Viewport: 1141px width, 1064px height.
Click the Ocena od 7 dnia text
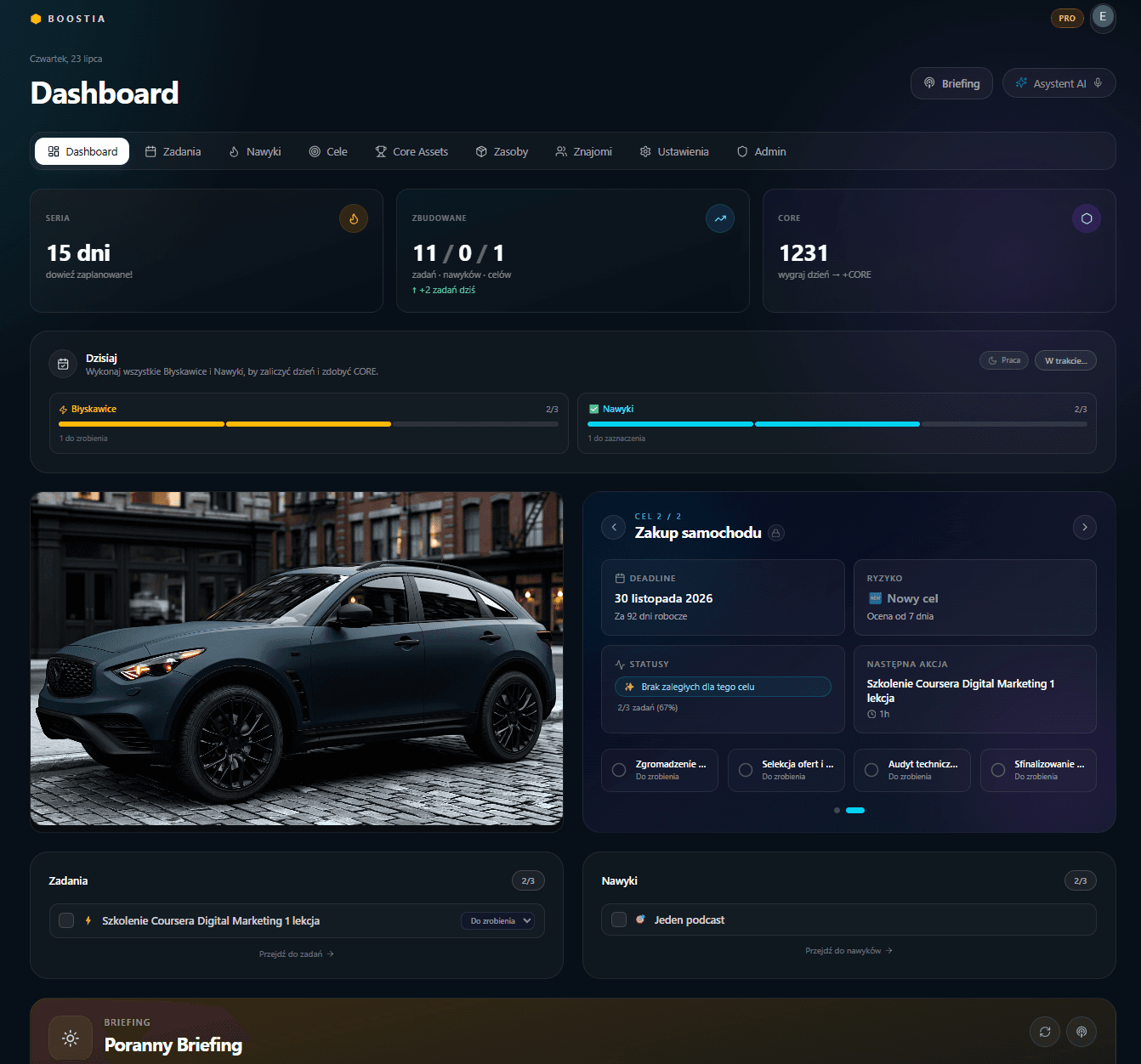(x=900, y=617)
